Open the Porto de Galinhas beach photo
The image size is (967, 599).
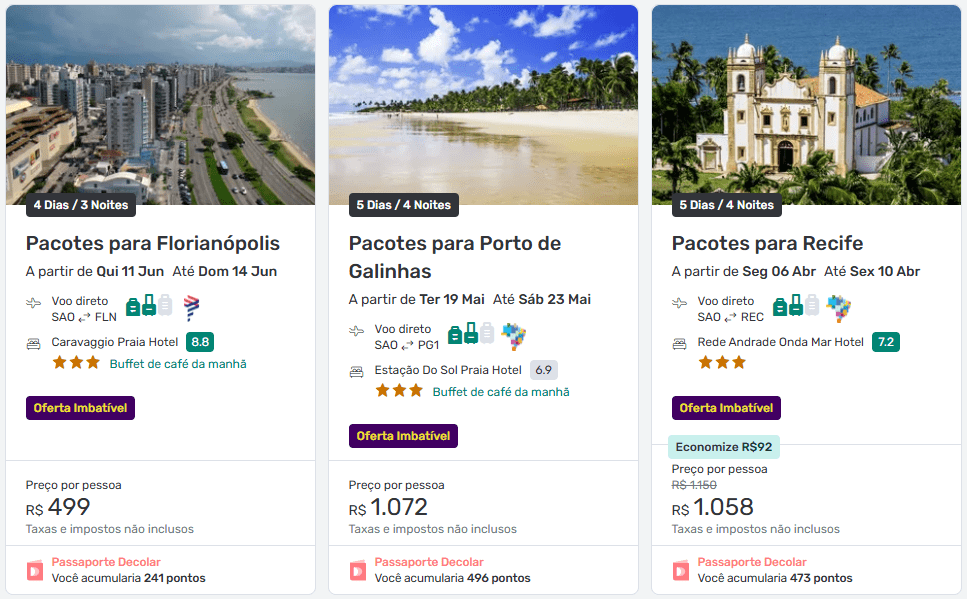pos(483,100)
